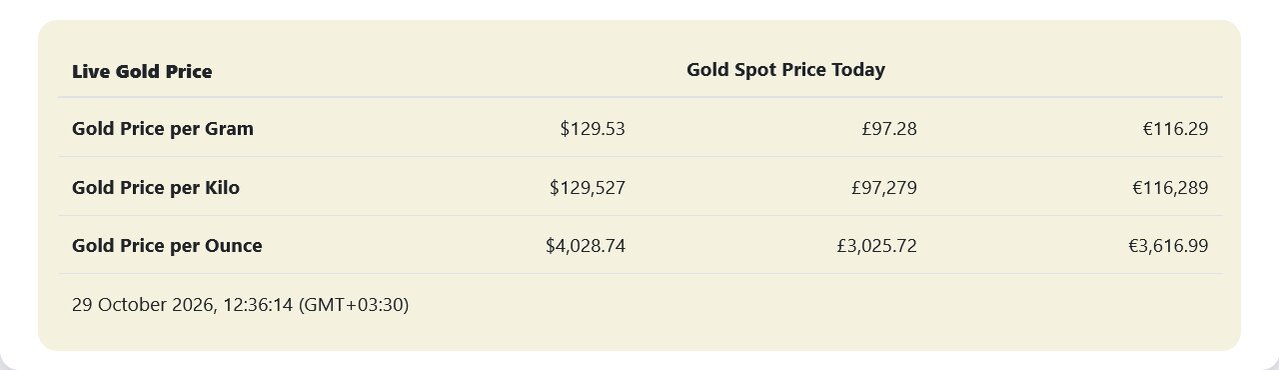Select the Gold Price per Ounce row label
This screenshot has height=370, width=1280.
click(x=167, y=246)
